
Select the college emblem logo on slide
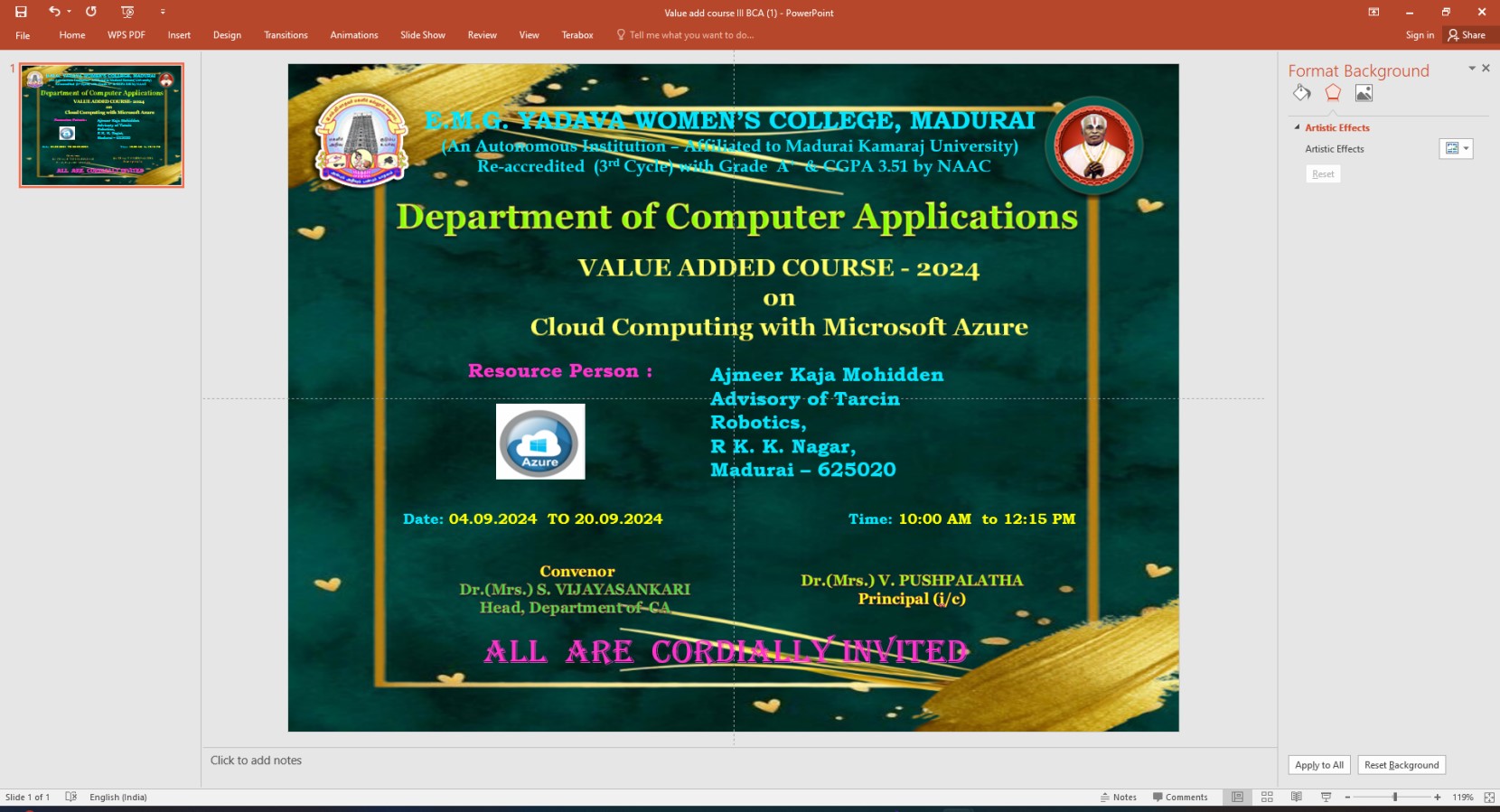[x=361, y=140]
